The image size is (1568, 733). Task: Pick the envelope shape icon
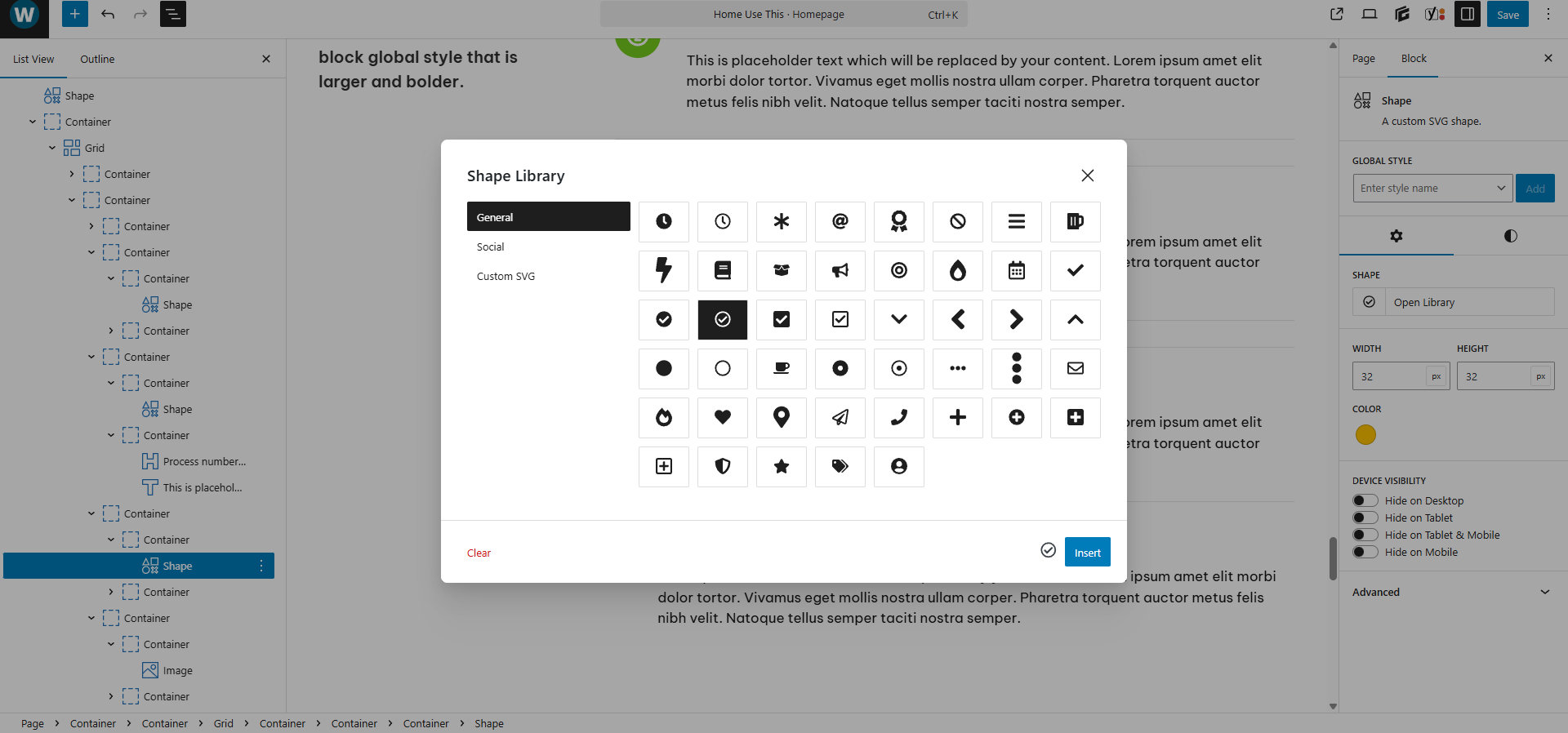tap(1075, 368)
